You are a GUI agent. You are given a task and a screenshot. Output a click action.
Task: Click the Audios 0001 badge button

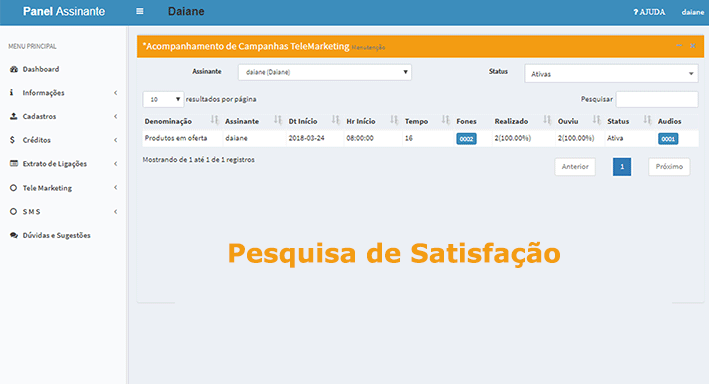668,139
